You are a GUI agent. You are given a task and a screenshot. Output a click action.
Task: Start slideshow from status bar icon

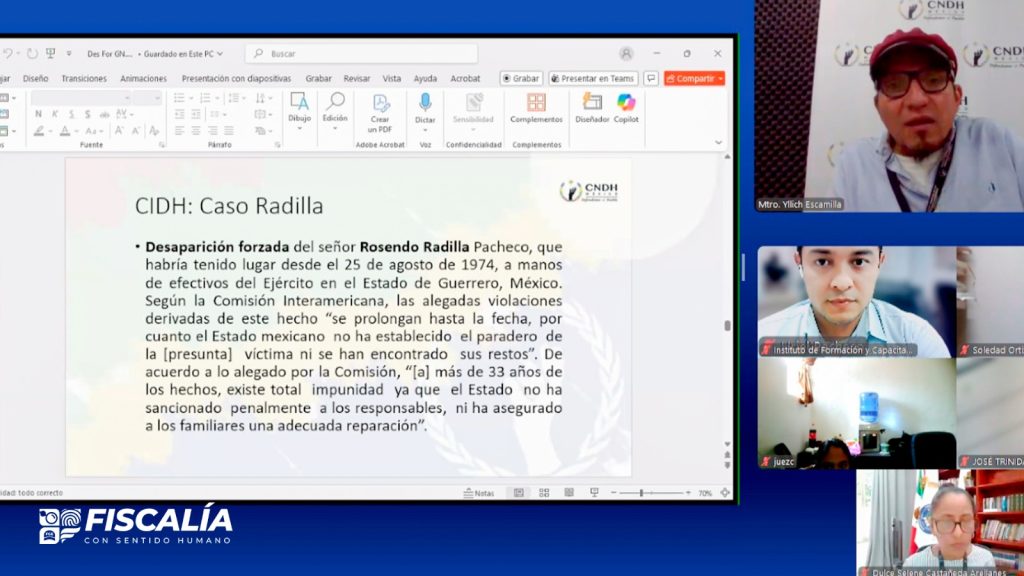(x=594, y=493)
